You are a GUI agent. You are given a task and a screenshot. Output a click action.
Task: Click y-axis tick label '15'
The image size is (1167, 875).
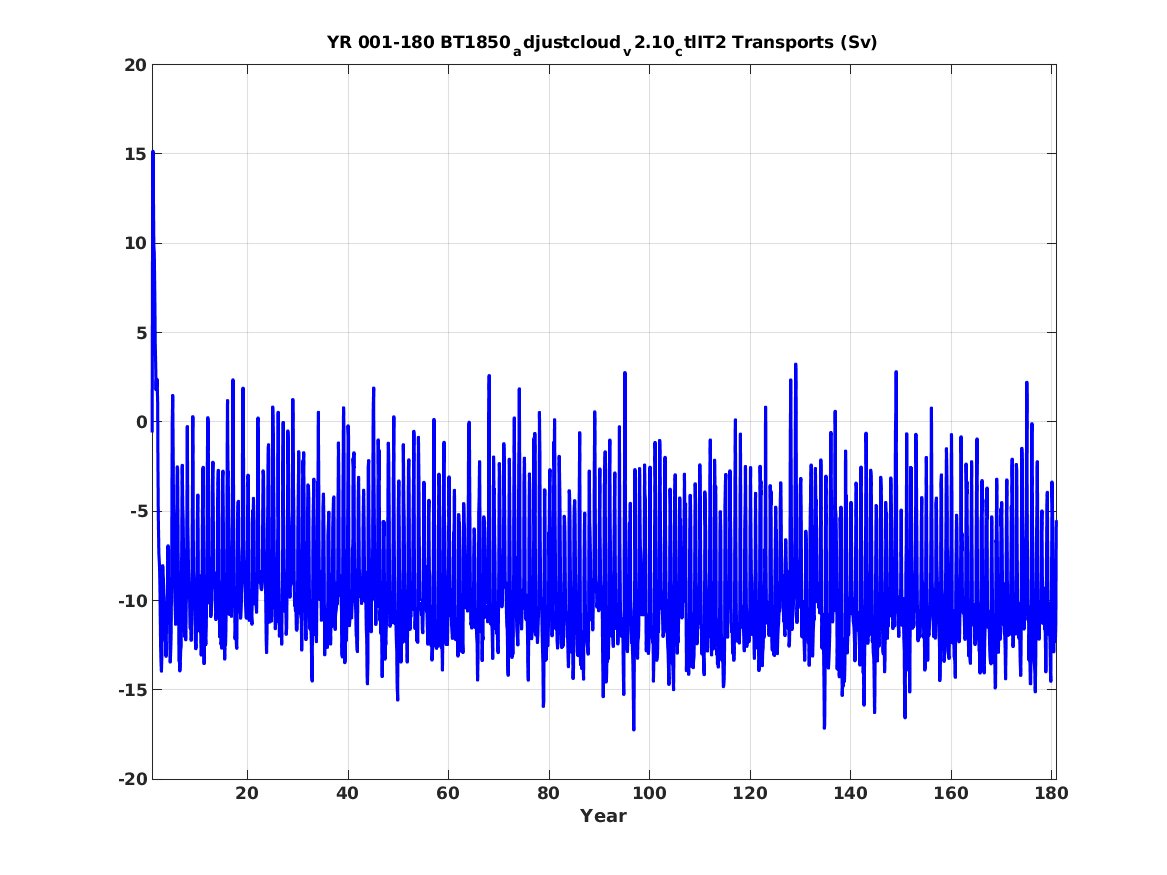point(135,155)
